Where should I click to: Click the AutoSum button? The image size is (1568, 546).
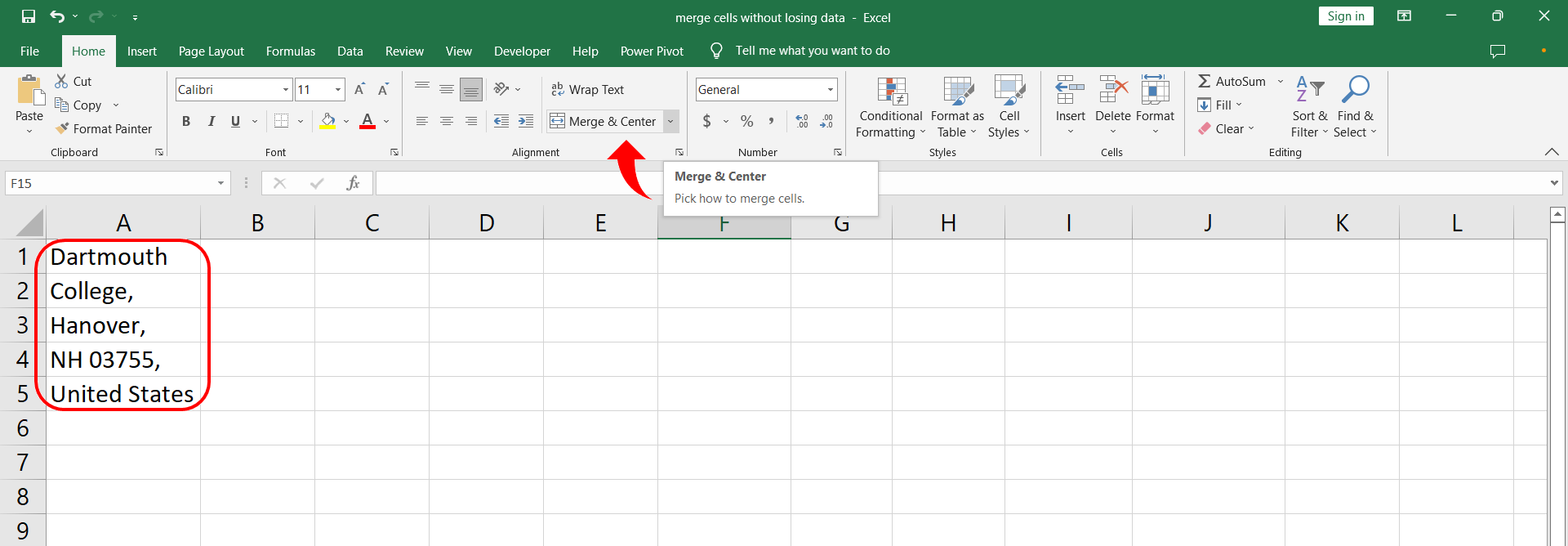pos(1232,81)
